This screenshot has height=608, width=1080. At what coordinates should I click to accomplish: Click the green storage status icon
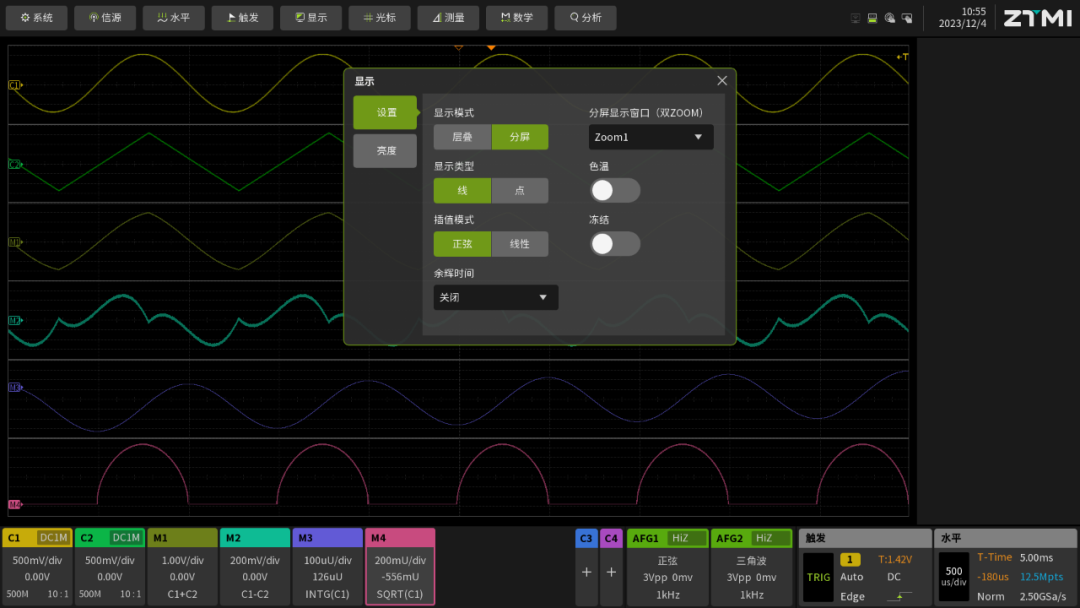point(872,18)
